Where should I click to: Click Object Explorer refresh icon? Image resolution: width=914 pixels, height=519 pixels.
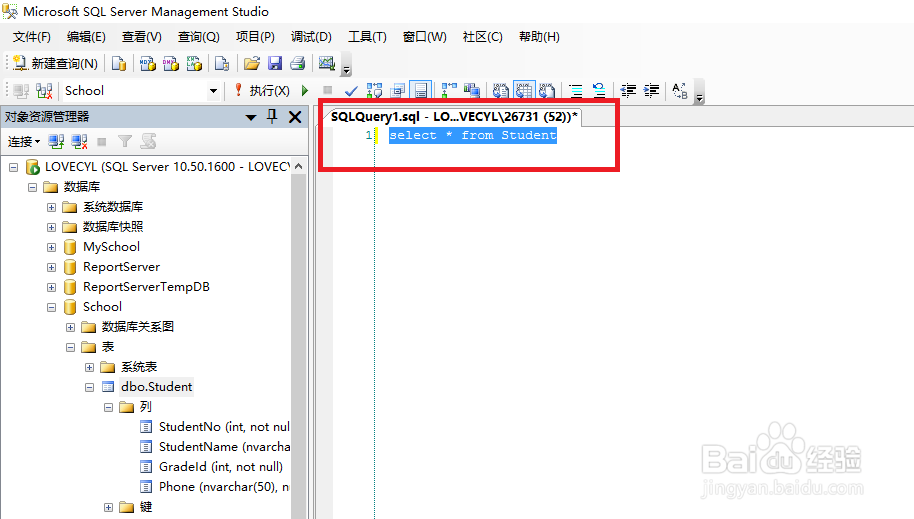148,141
